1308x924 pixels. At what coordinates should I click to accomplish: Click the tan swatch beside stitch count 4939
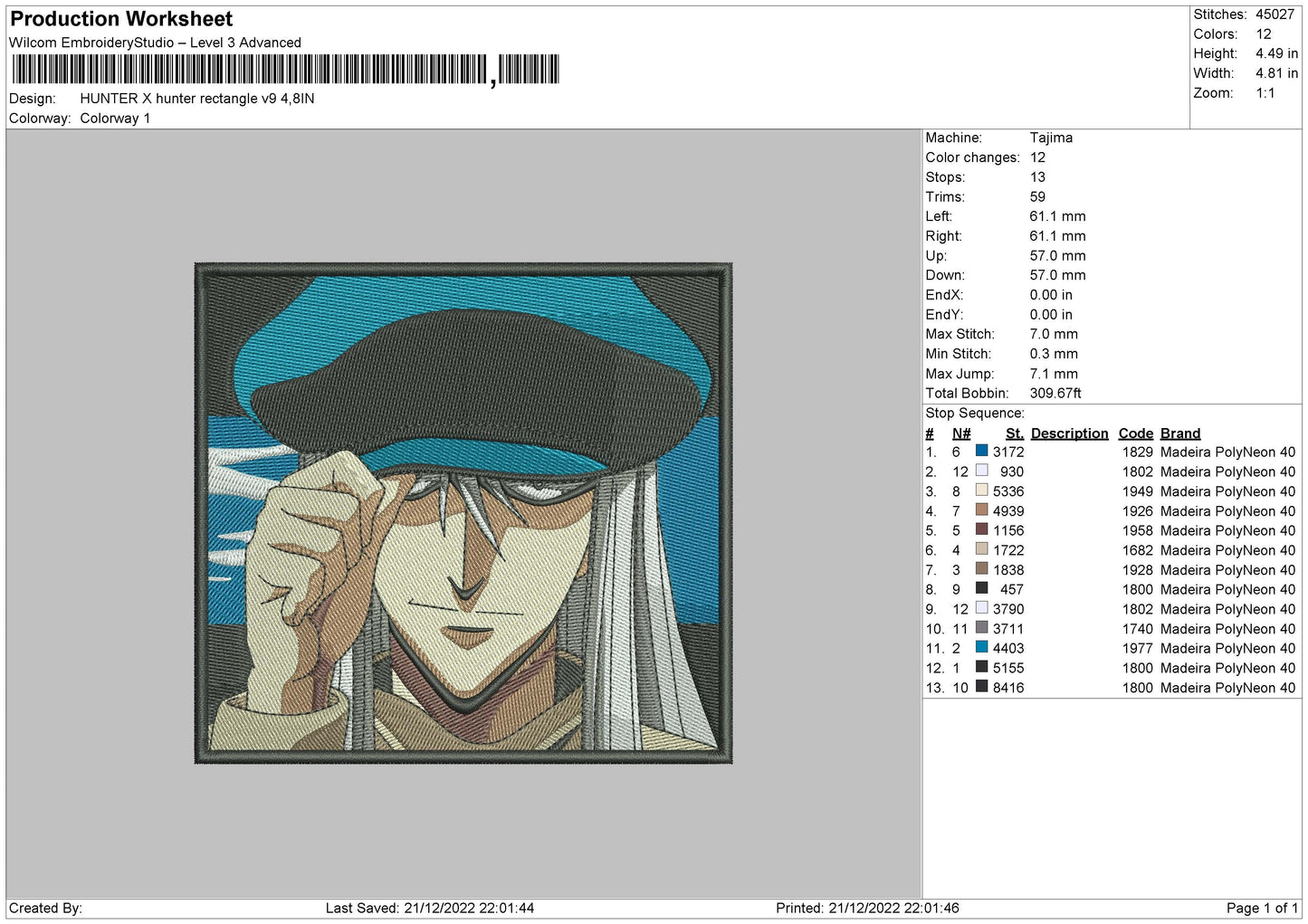(981, 510)
